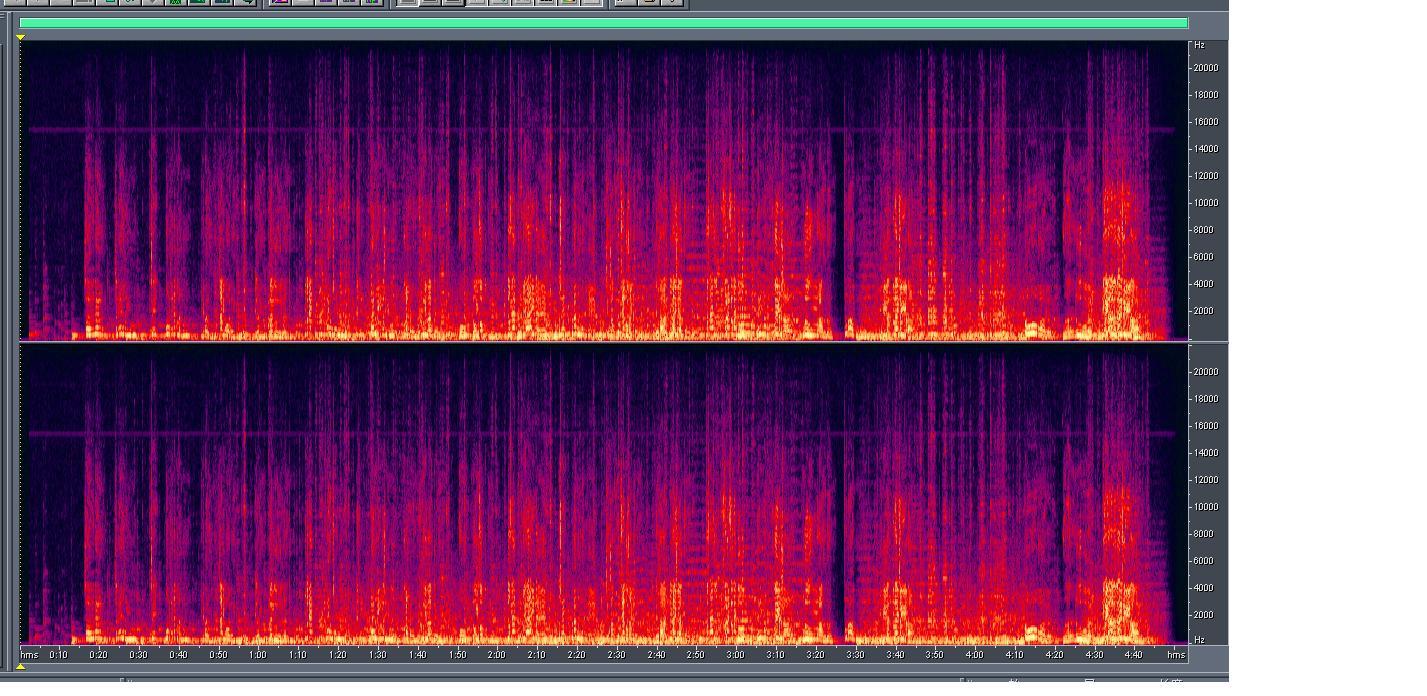Click the 12000 Hz label of the left channel
This screenshot has width=1427, height=696.
(1205, 176)
